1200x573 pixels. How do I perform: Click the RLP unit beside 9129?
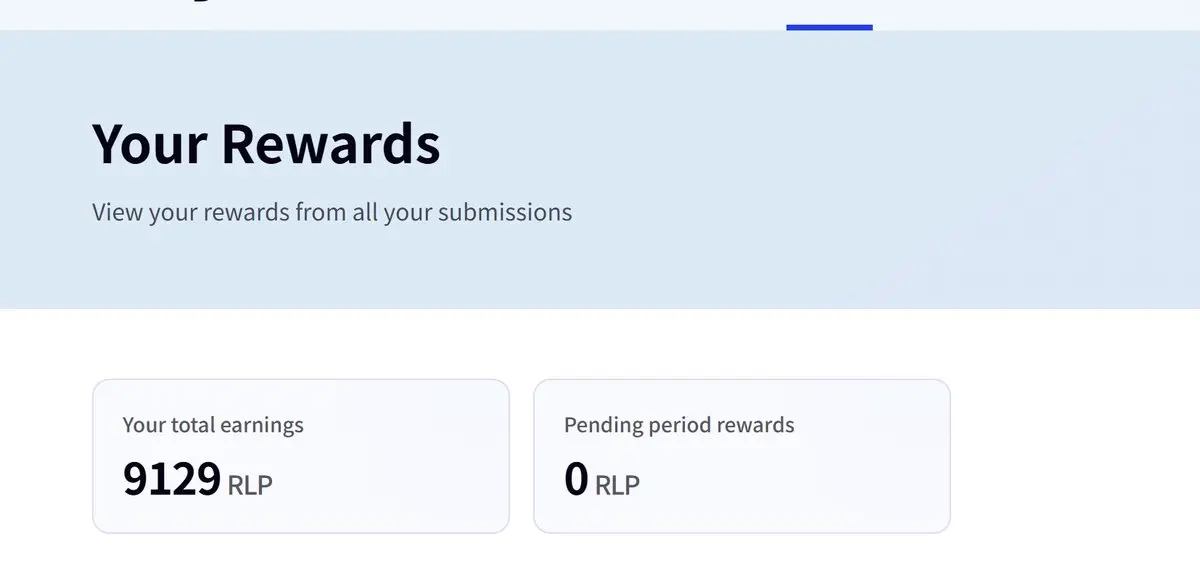pyautogui.click(x=250, y=485)
